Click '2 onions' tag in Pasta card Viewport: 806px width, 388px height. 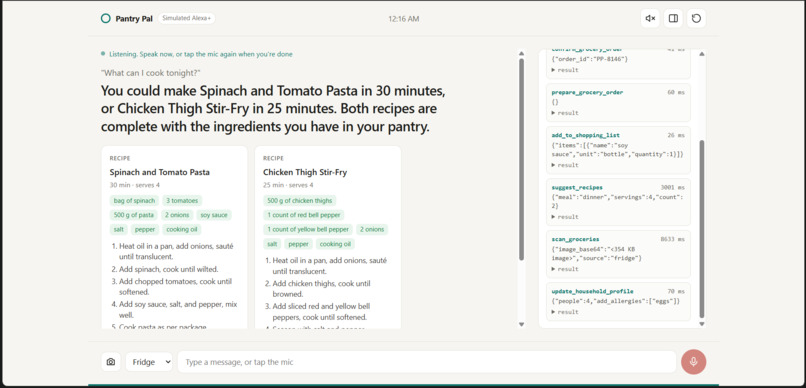click(177, 215)
